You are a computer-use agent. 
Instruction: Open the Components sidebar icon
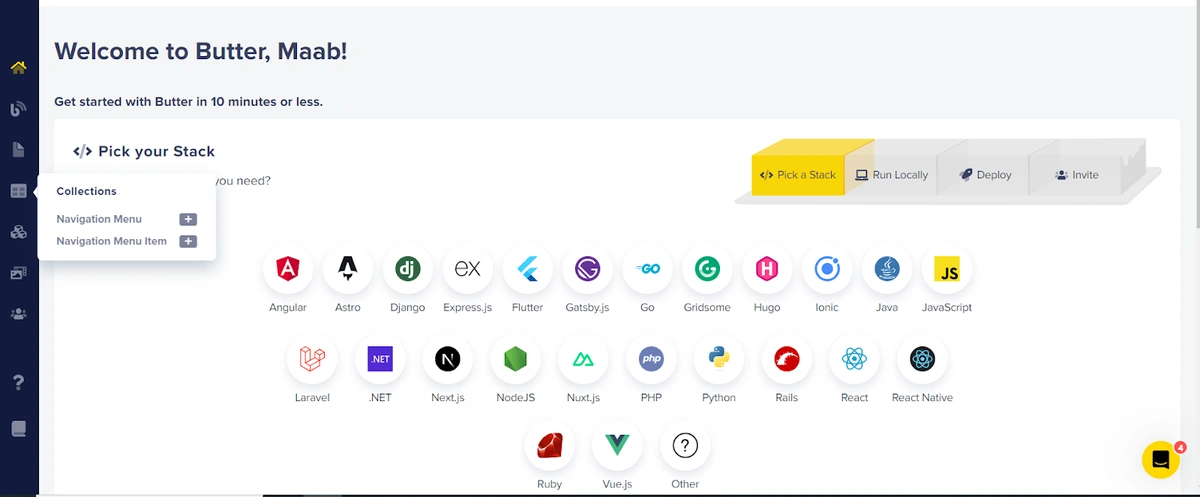tap(18, 232)
